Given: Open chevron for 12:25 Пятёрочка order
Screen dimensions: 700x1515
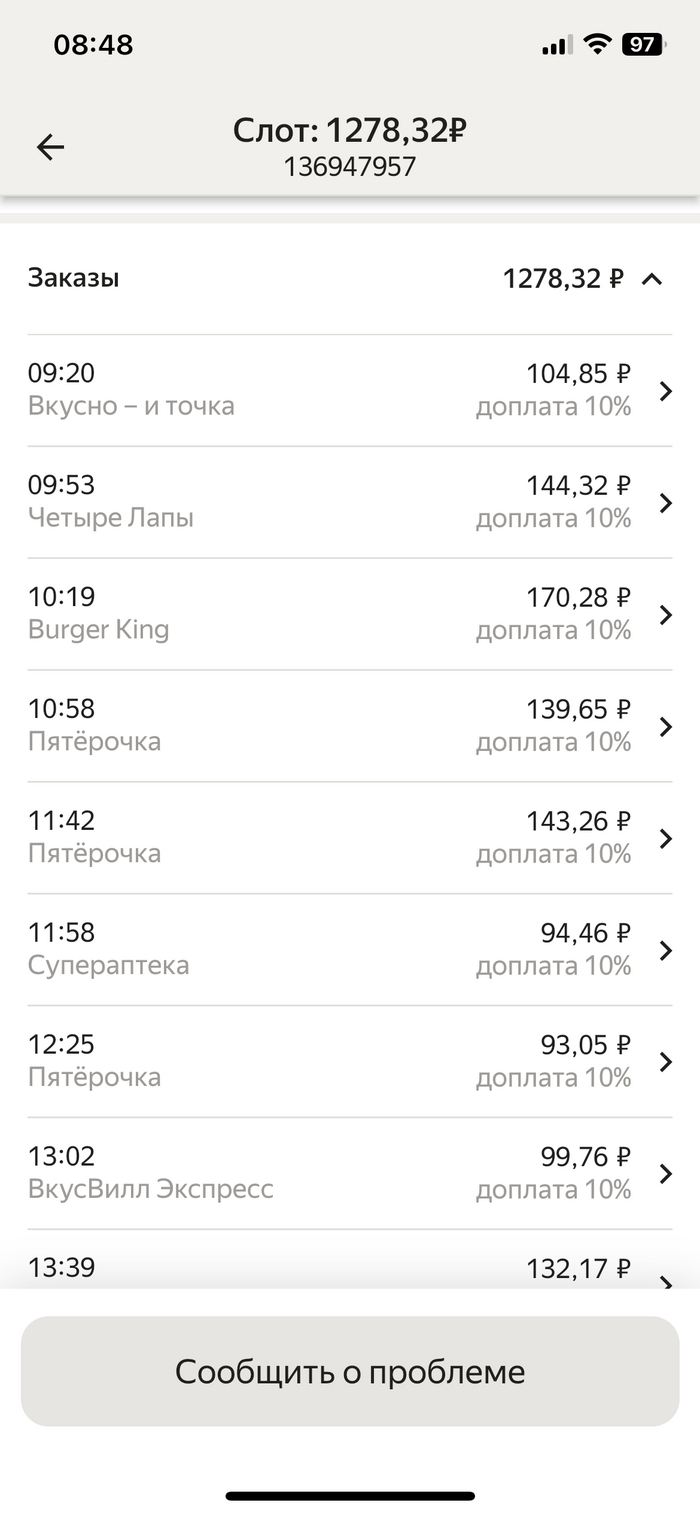Looking at the screenshot, I should coord(666,1063).
